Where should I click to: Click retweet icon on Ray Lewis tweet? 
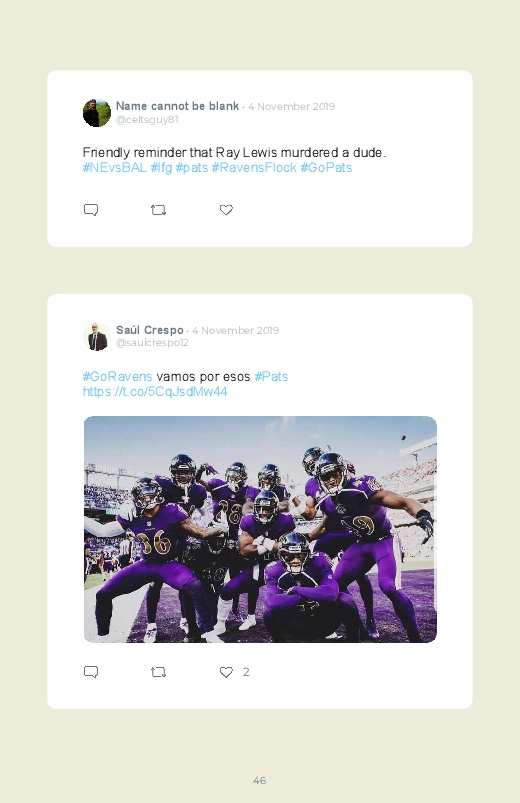click(158, 210)
